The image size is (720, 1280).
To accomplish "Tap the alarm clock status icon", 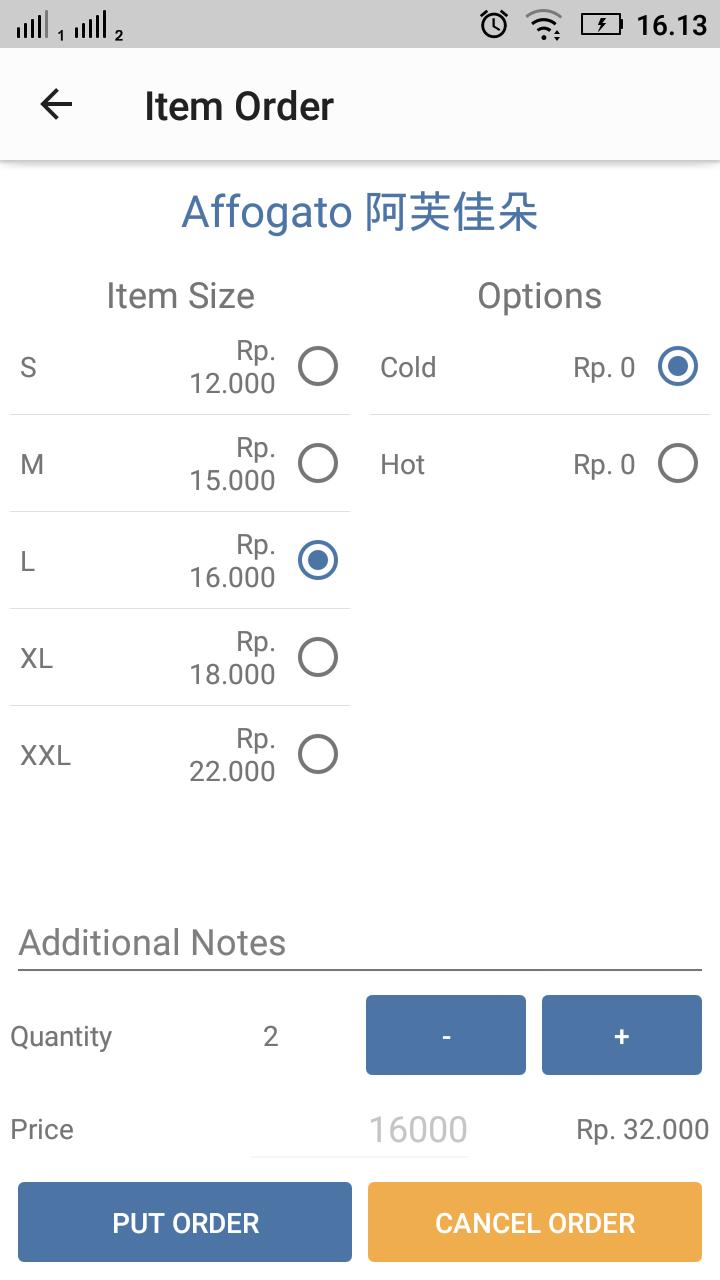I will 494,24.
